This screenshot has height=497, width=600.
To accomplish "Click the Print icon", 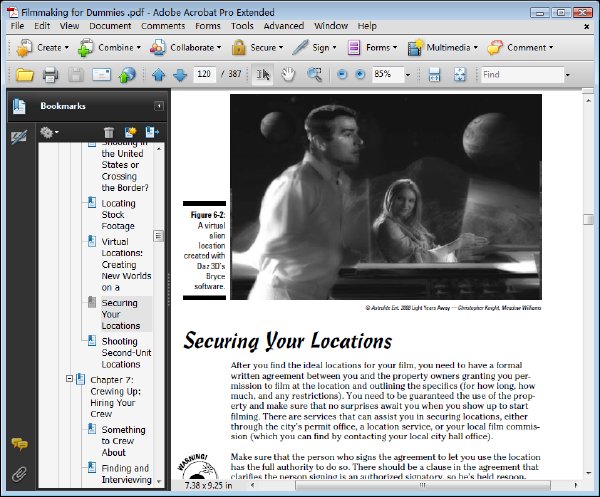I will (51, 75).
